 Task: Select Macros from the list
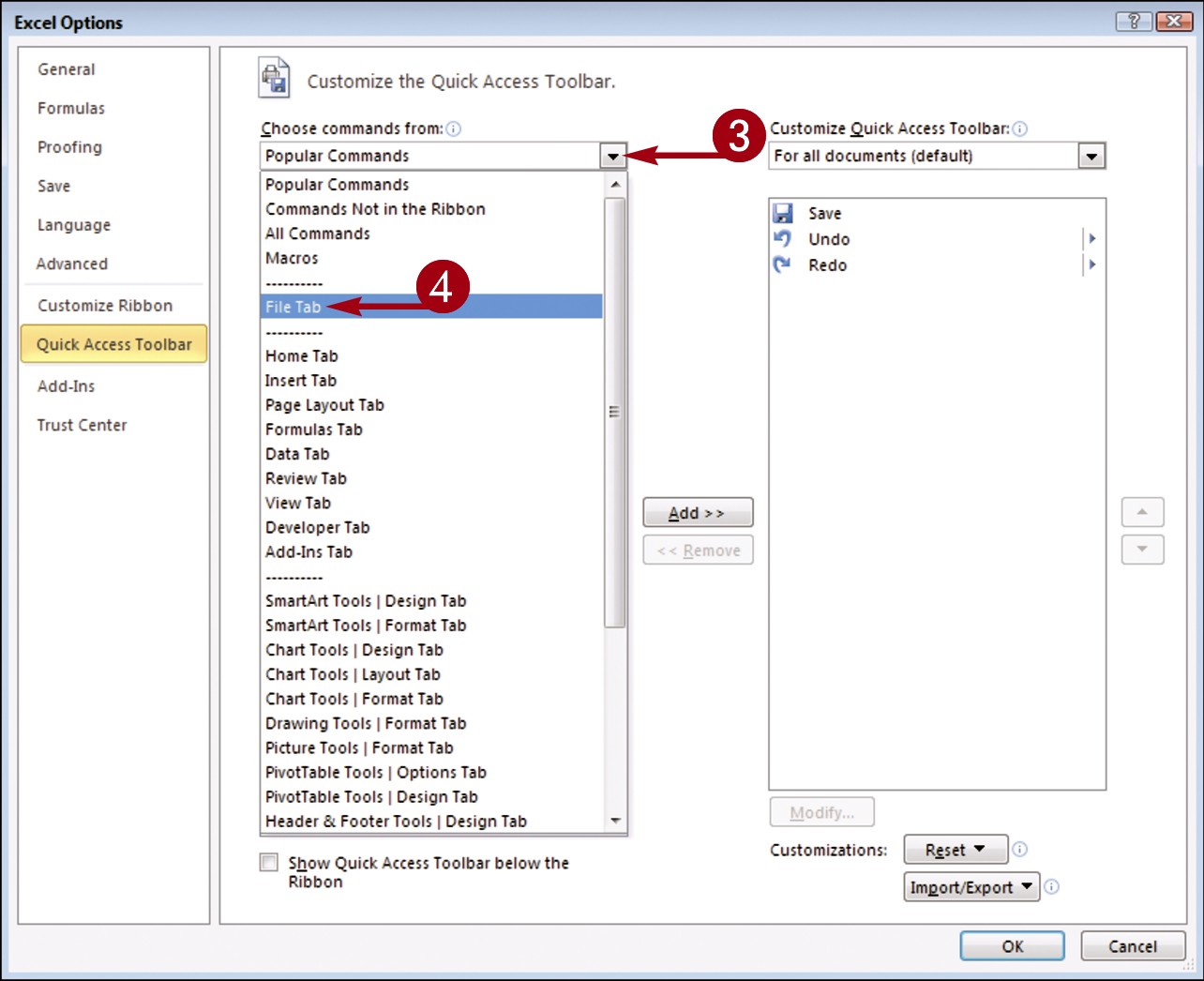pyautogui.click(x=431, y=258)
